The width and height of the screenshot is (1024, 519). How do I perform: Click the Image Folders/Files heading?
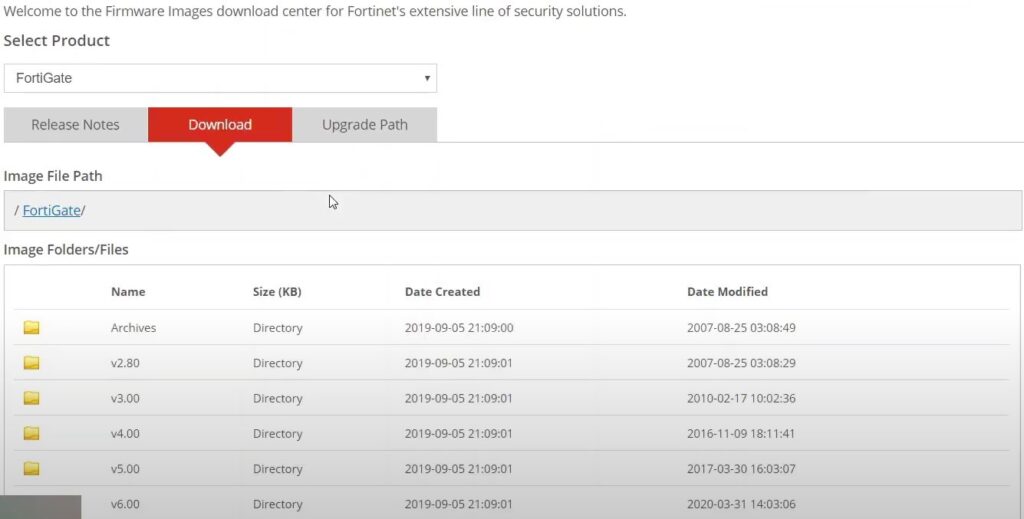click(x=66, y=250)
